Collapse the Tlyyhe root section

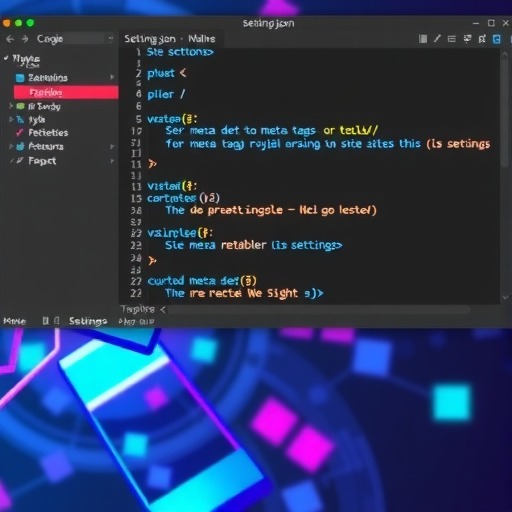(x=6, y=58)
